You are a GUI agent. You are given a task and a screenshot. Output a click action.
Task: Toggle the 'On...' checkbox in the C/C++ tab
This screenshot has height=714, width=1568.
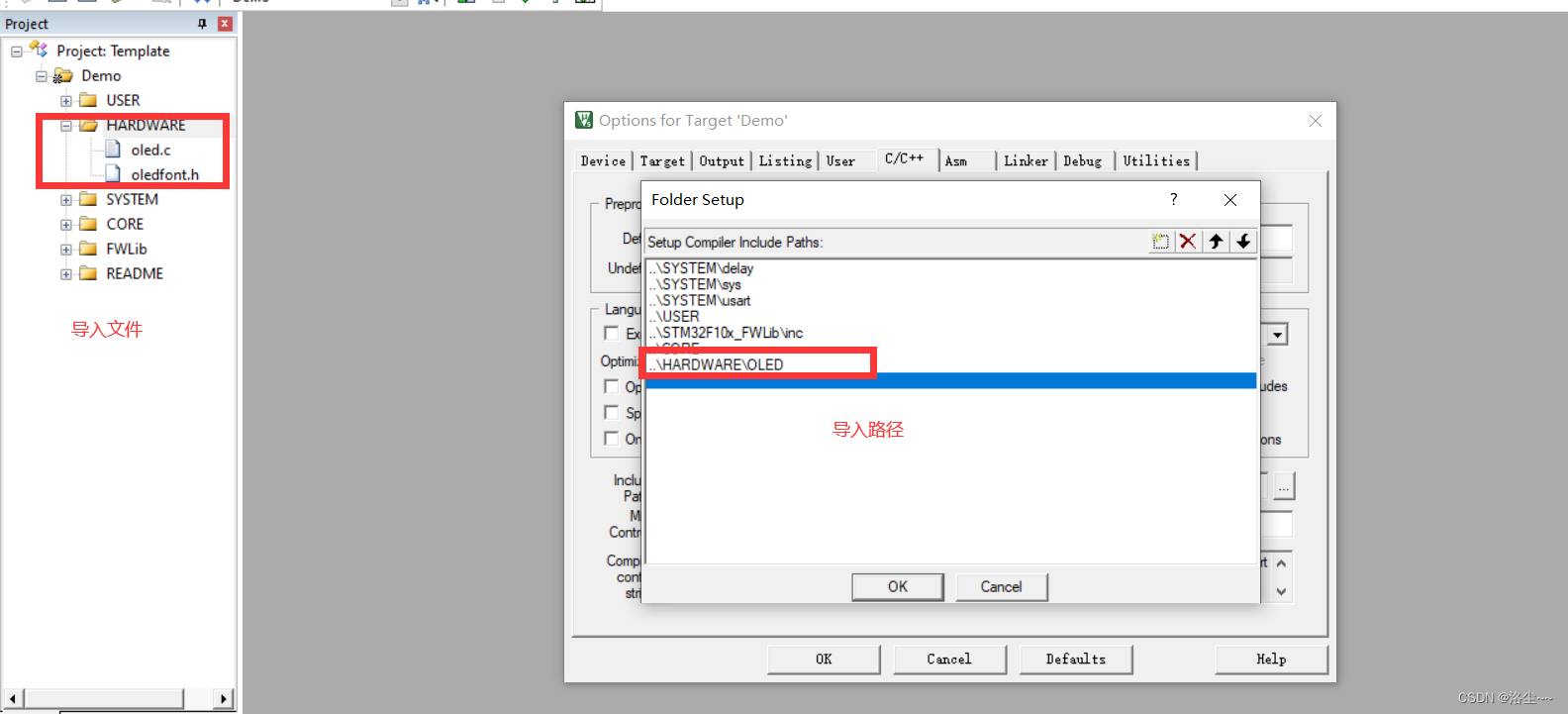point(612,438)
